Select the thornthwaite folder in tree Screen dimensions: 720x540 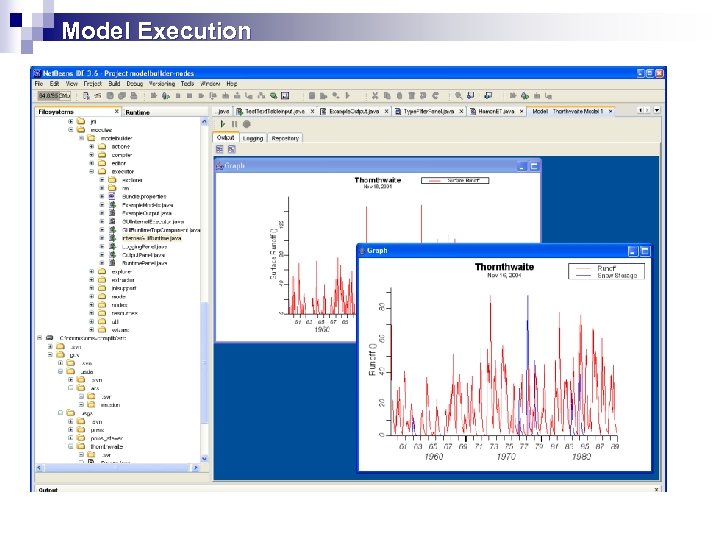point(107,446)
